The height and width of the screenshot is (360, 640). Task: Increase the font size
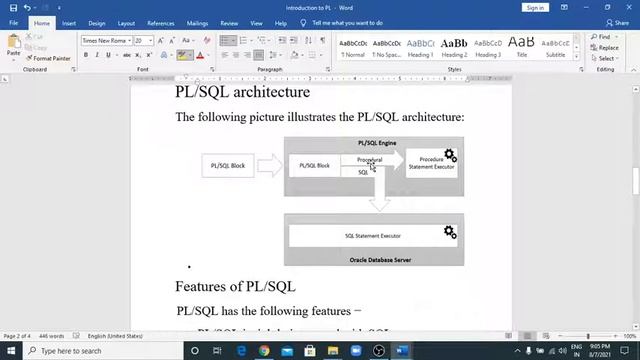(161, 40)
